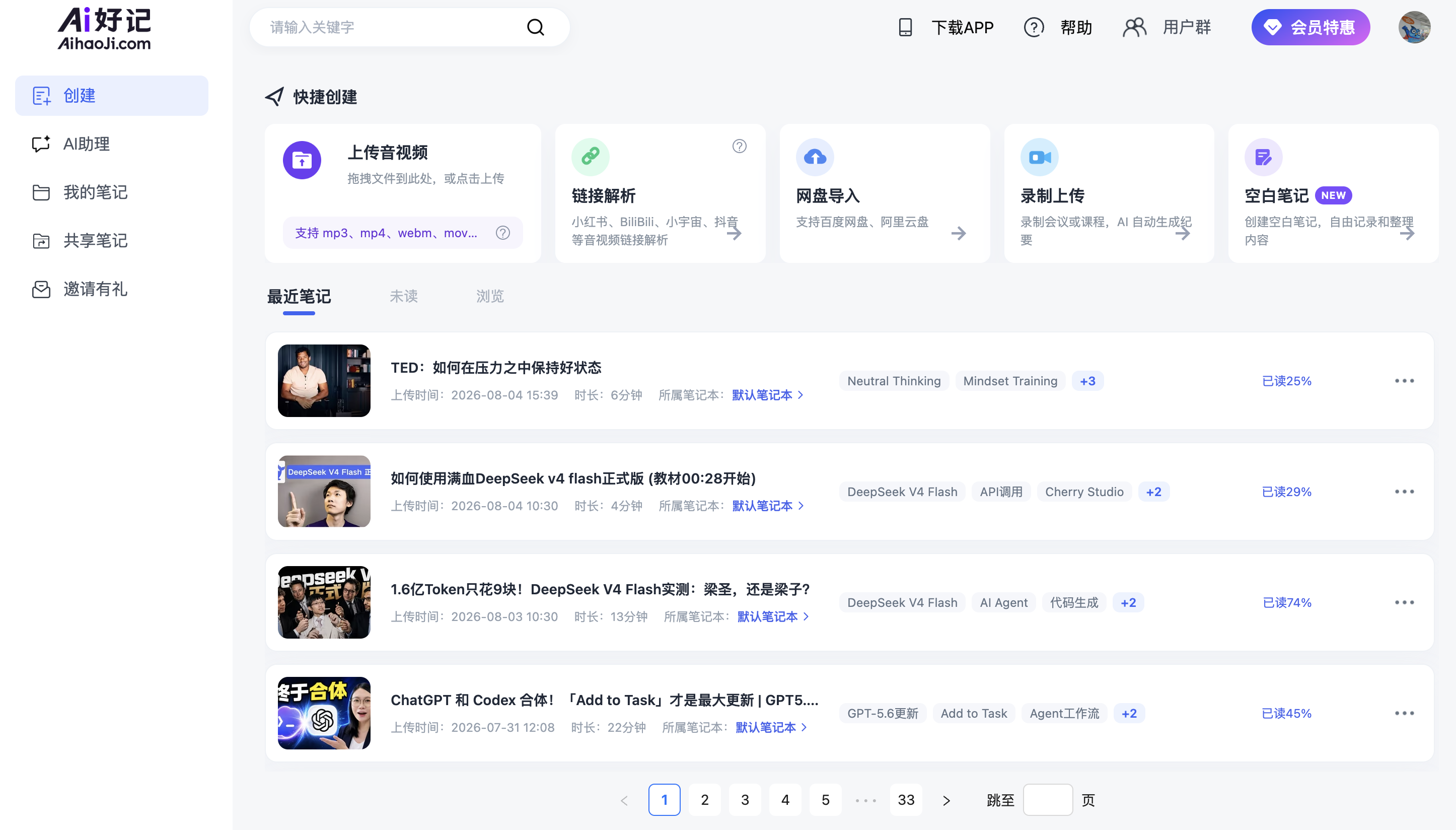Viewport: 1456px width, 830px height.
Task: Open 默认笔记本 link of TED note
Action: [x=767, y=395]
